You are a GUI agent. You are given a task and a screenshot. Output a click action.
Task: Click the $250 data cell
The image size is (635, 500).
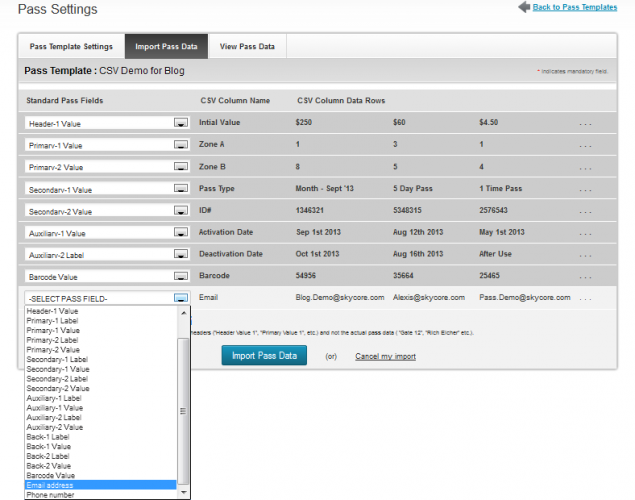point(304,122)
